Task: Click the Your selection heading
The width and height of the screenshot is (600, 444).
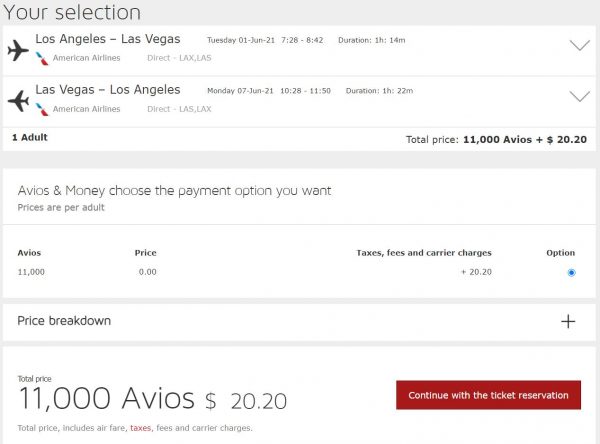Action: [x=71, y=13]
